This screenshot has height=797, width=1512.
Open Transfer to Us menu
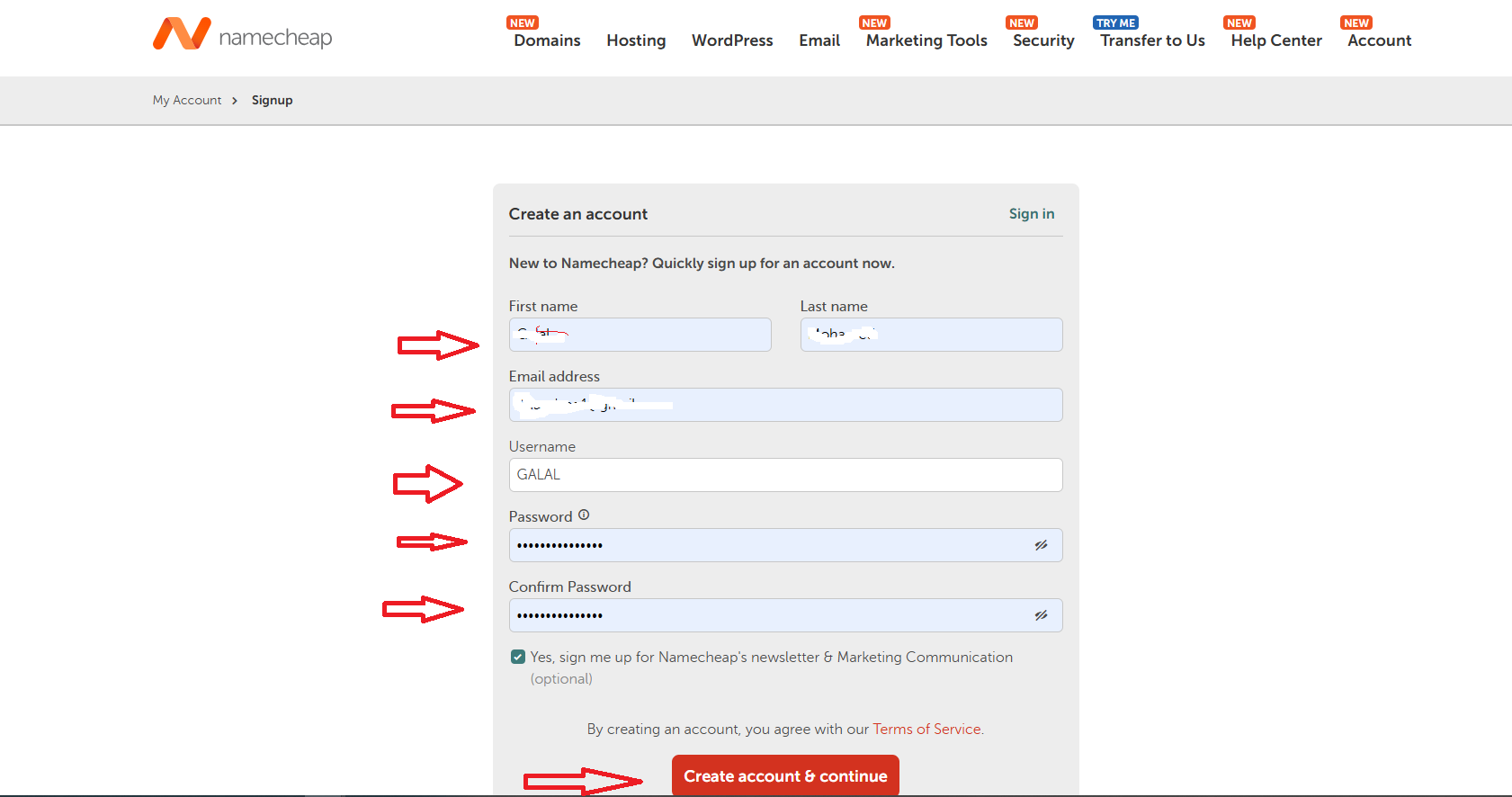(1152, 40)
